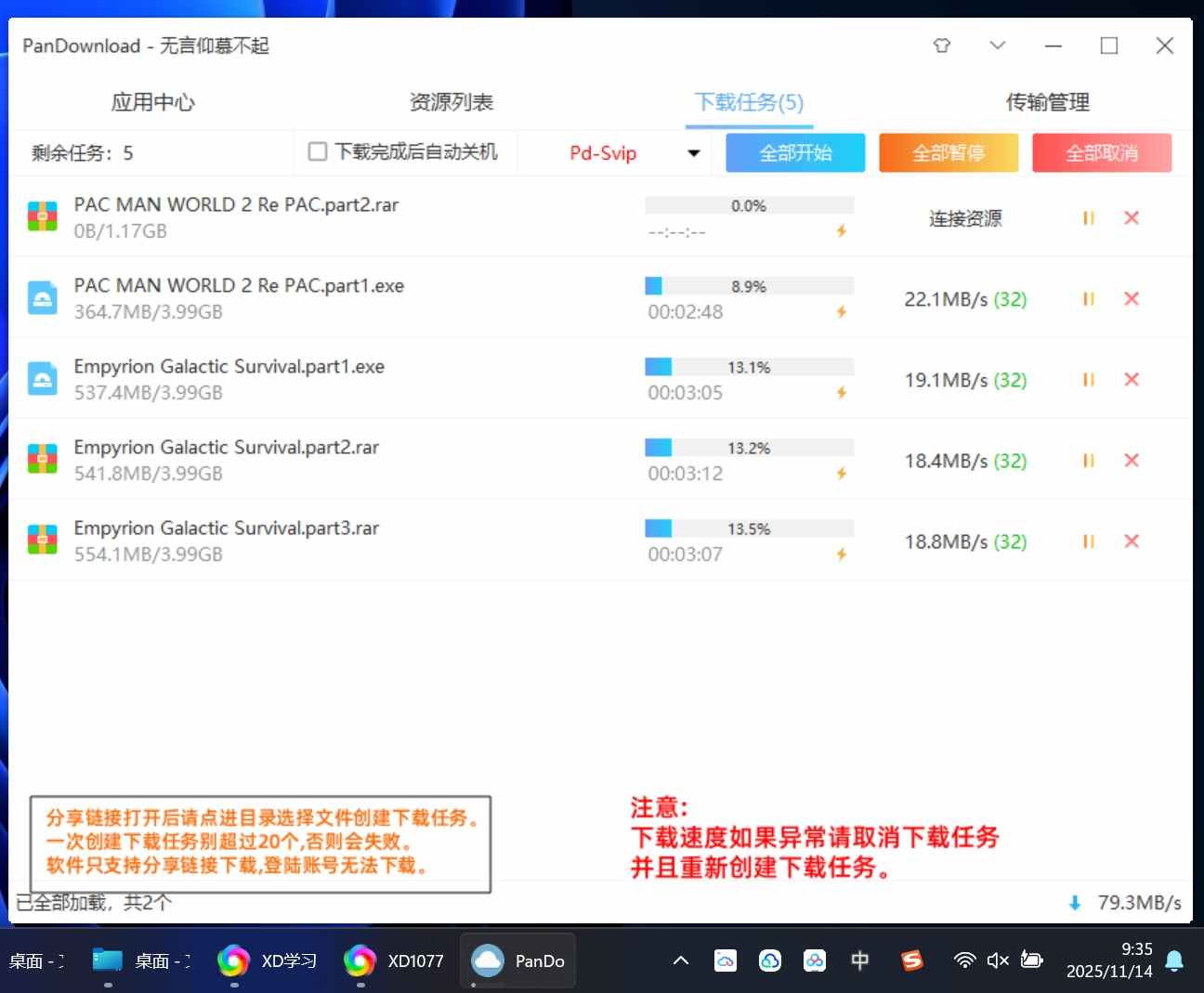This screenshot has height=993, width=1204.
Task: Click lightning boost icon for Empyrion part2.rar
Action: 841,474
